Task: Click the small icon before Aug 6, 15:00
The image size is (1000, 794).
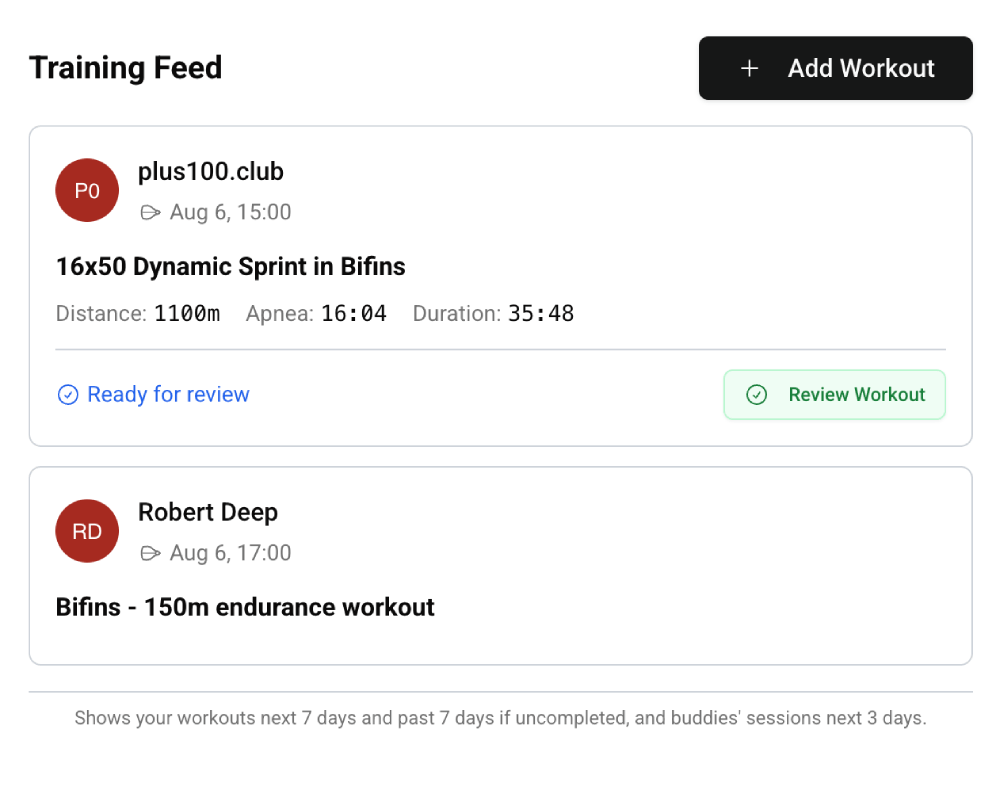Action: 150,212
